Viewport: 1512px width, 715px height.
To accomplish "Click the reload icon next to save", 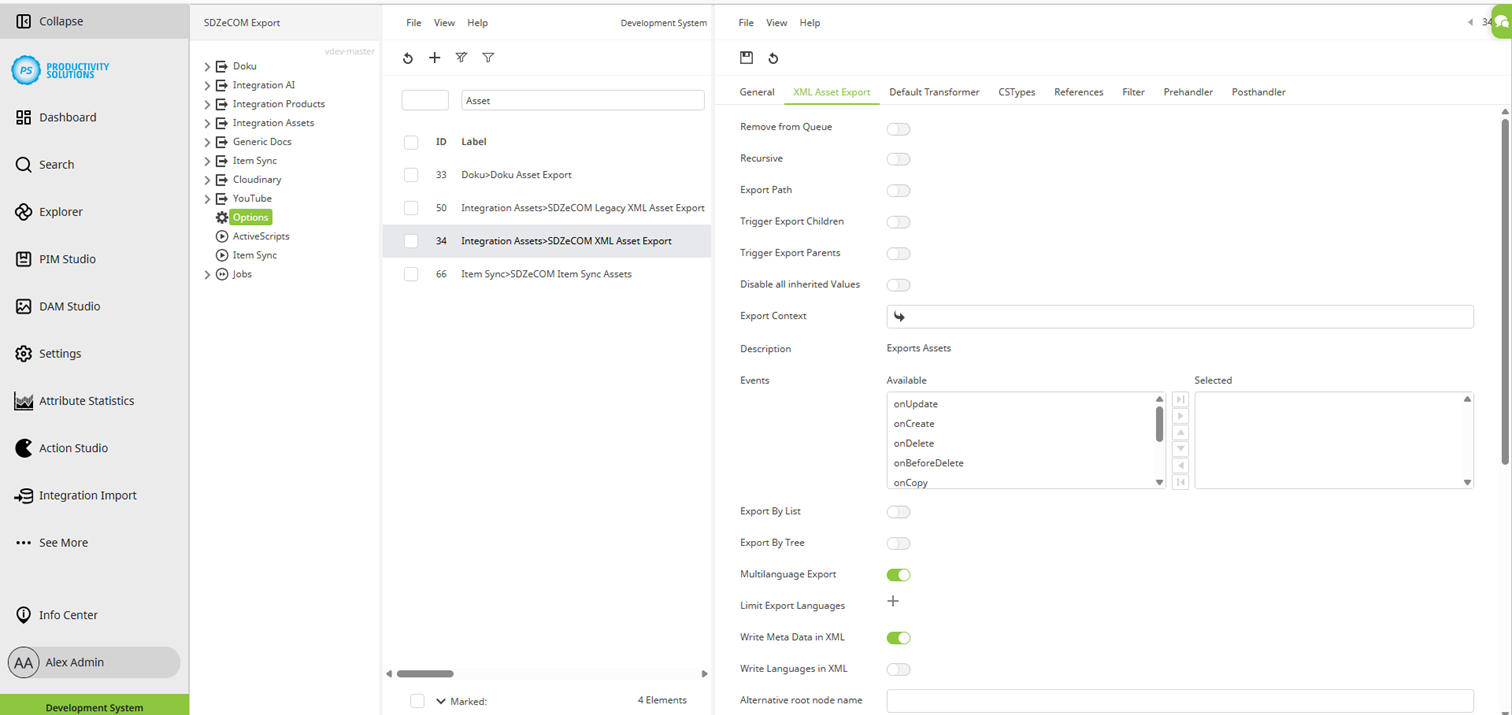I will [773, 58].
